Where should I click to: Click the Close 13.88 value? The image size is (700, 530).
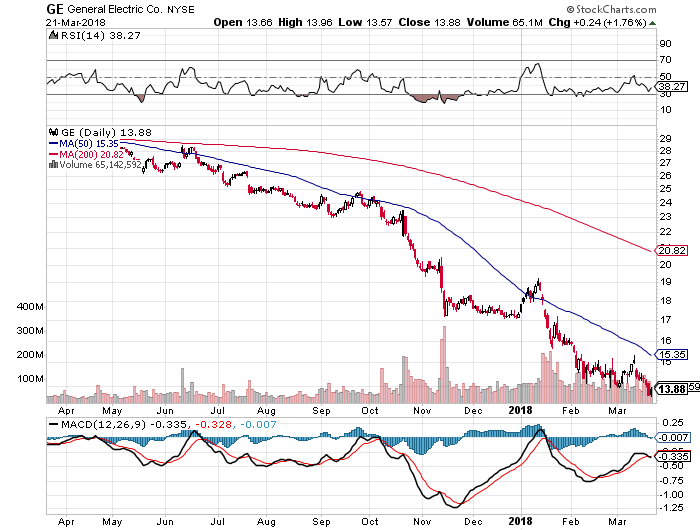pyautogui.click(x=429, y=22)
